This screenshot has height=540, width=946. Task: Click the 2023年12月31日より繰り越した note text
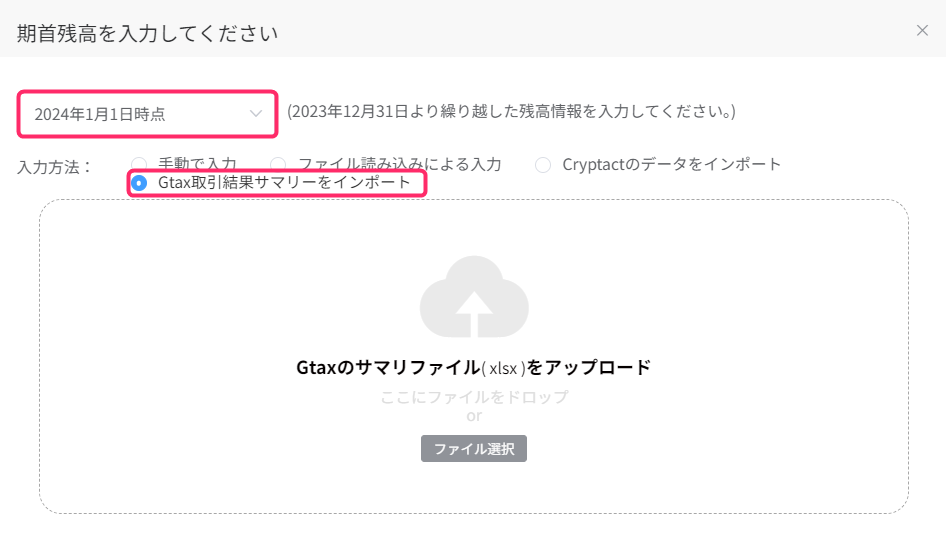[511, 112]
